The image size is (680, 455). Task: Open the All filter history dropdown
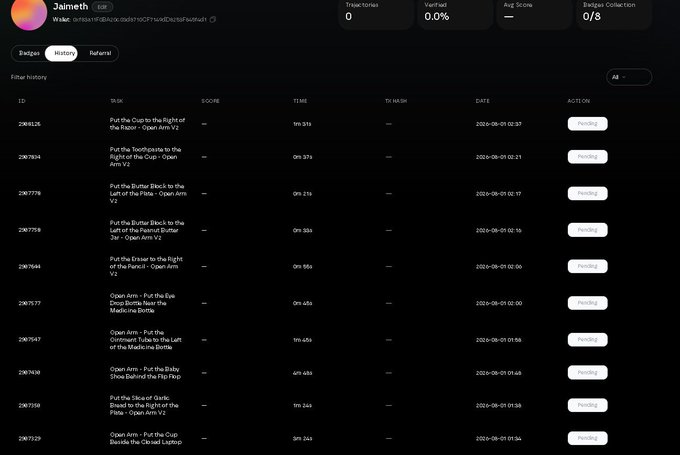(629, 77)
